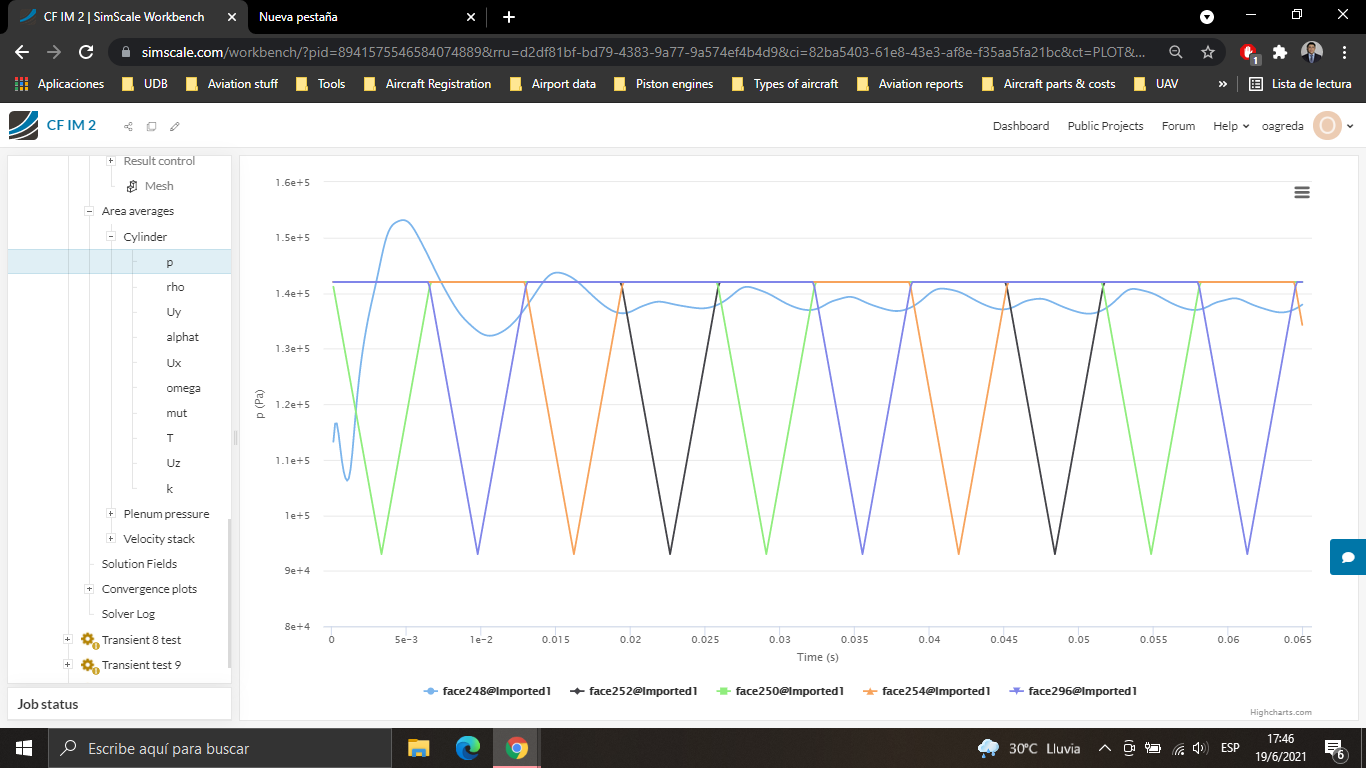The width and height of the screenshot is (1366, 768).
Task: Bookmark this page with the star icon
Action: click(1208, 52)
